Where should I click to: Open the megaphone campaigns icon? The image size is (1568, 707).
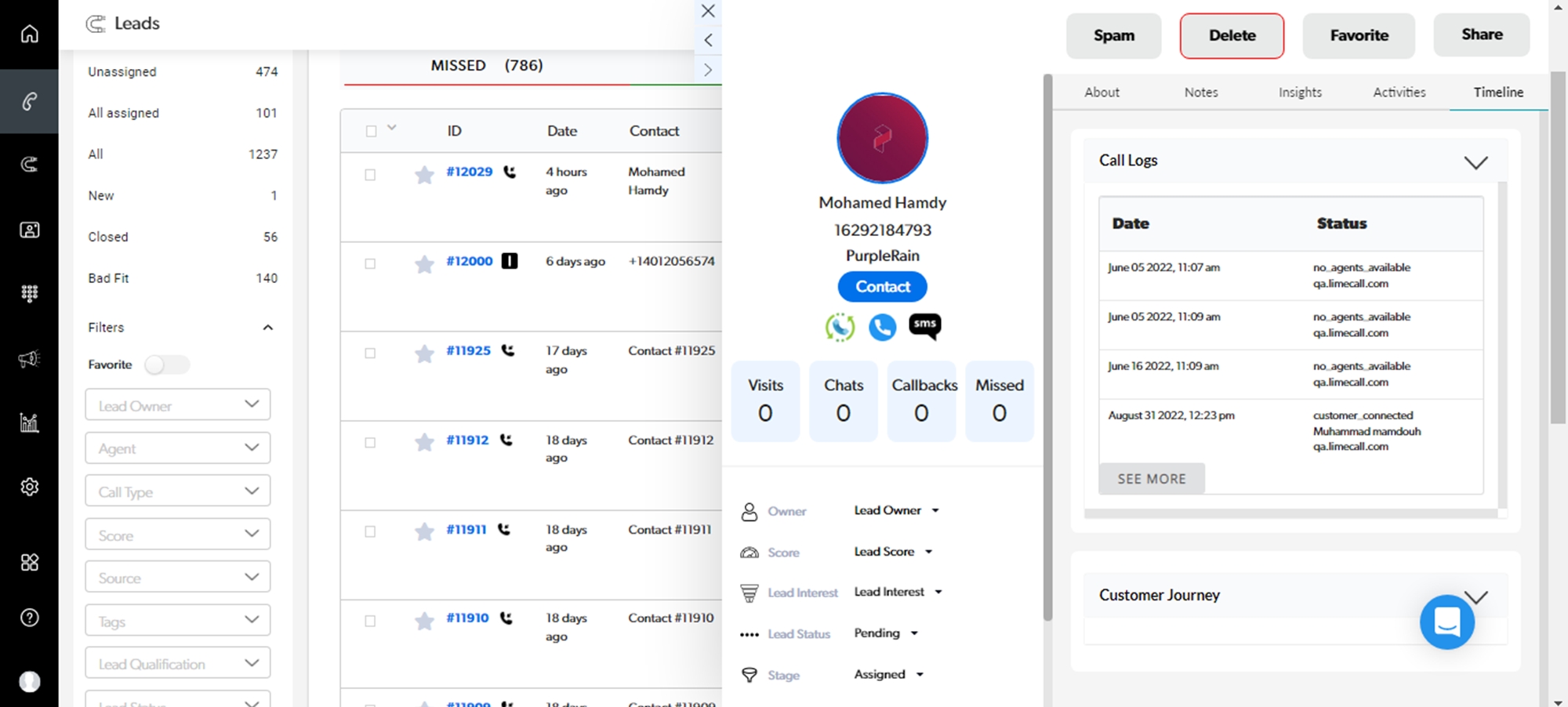[29, 359]
